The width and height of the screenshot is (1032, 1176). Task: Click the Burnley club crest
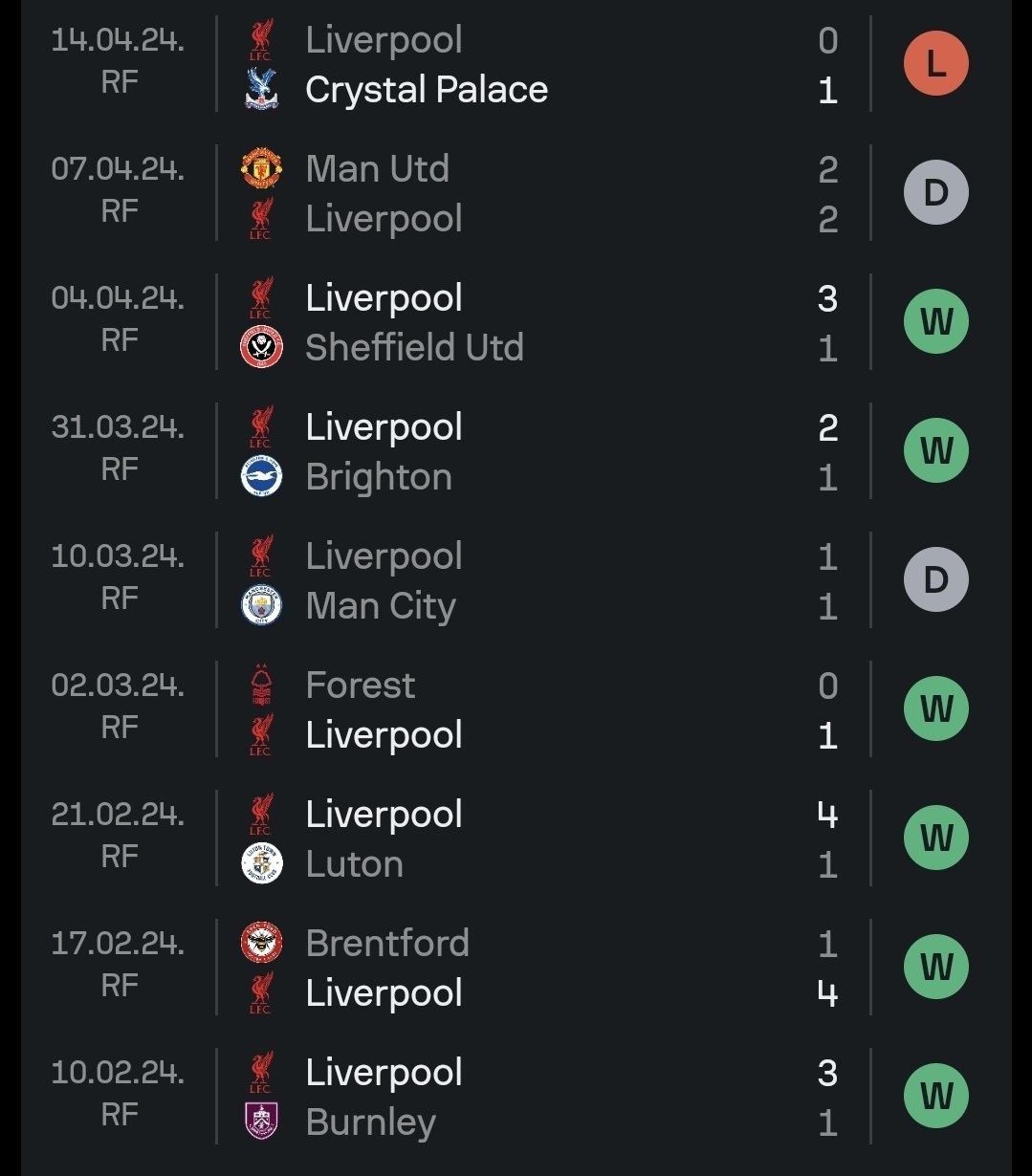261,1122
